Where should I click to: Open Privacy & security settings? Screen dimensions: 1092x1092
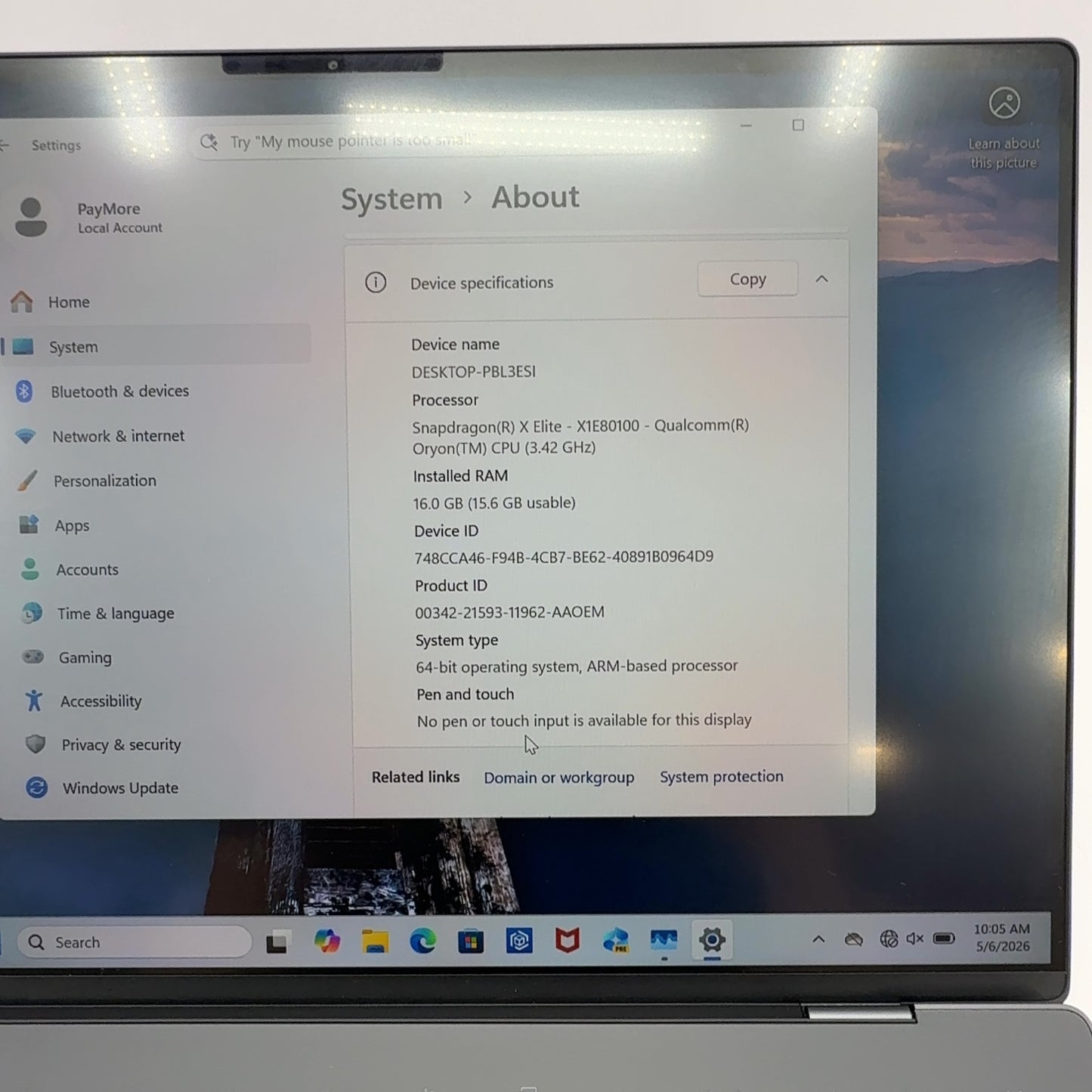[x=121, y=745]
